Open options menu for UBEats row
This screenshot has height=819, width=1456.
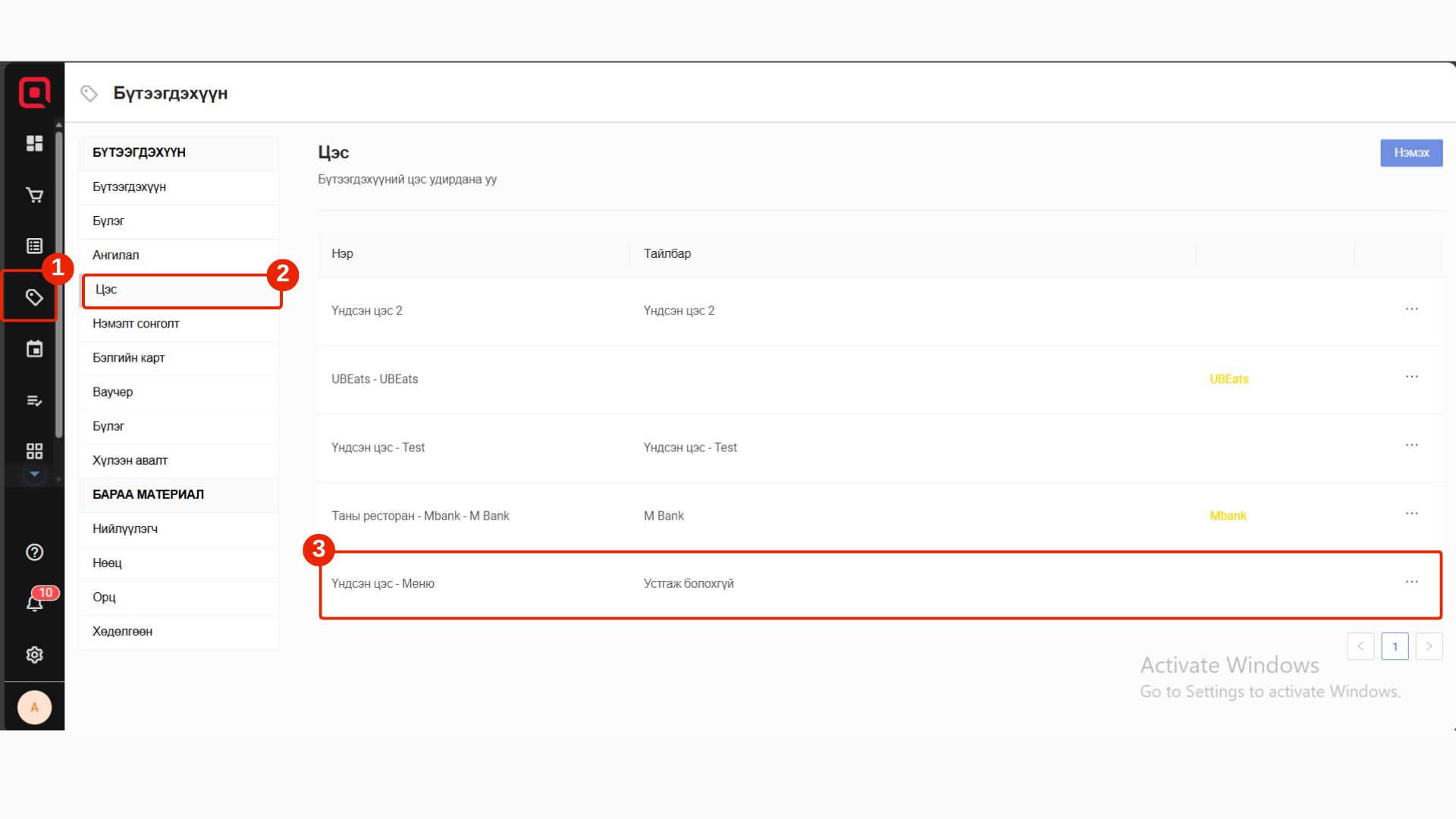tap(1411, 377)
